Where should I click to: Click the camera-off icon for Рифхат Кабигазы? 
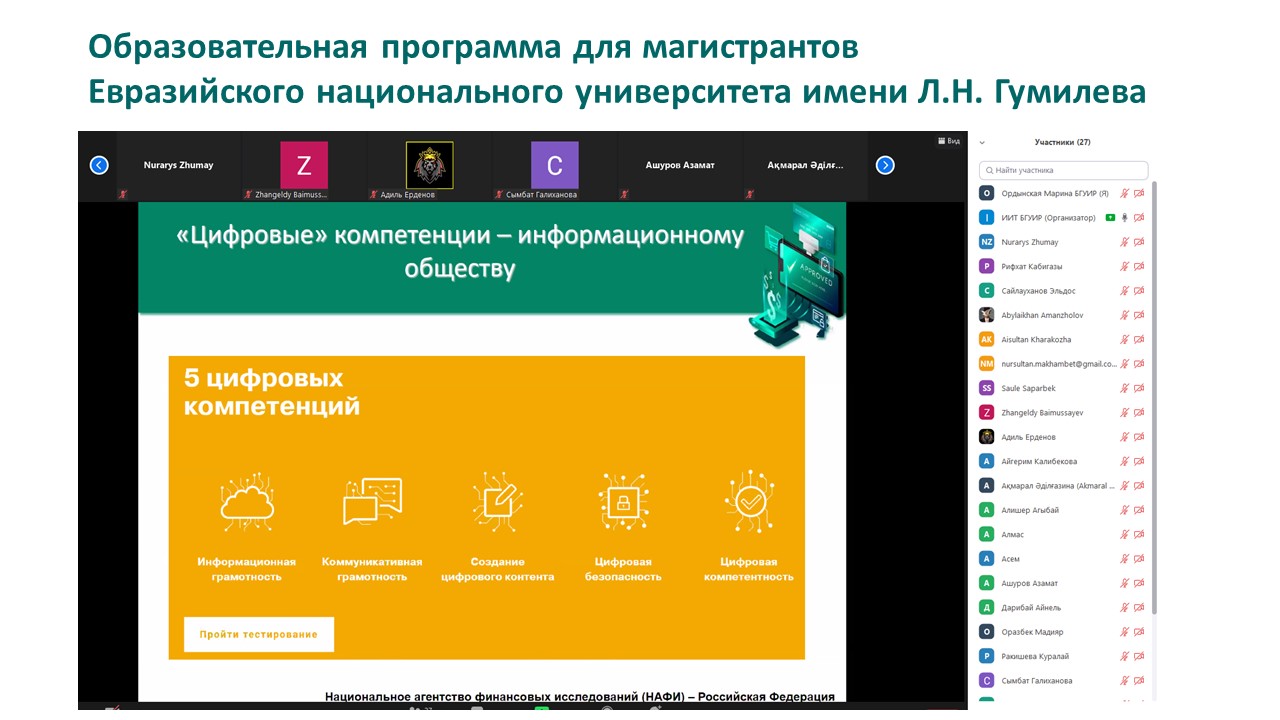pyautogui.click(x=1139, y=266)
